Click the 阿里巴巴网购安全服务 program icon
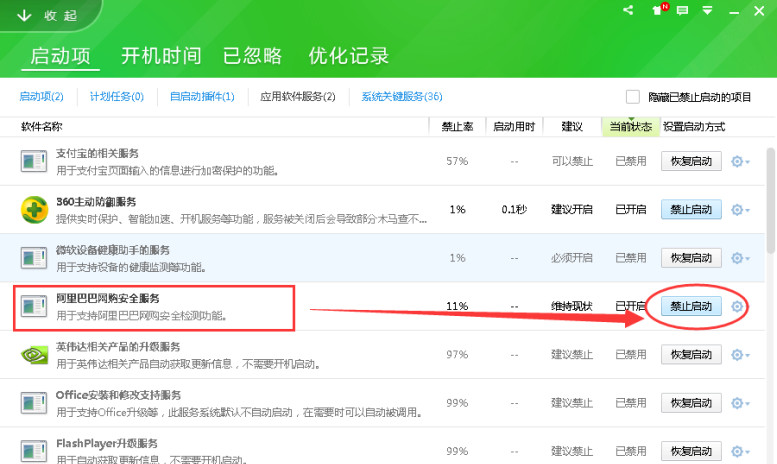 [34, 306]
